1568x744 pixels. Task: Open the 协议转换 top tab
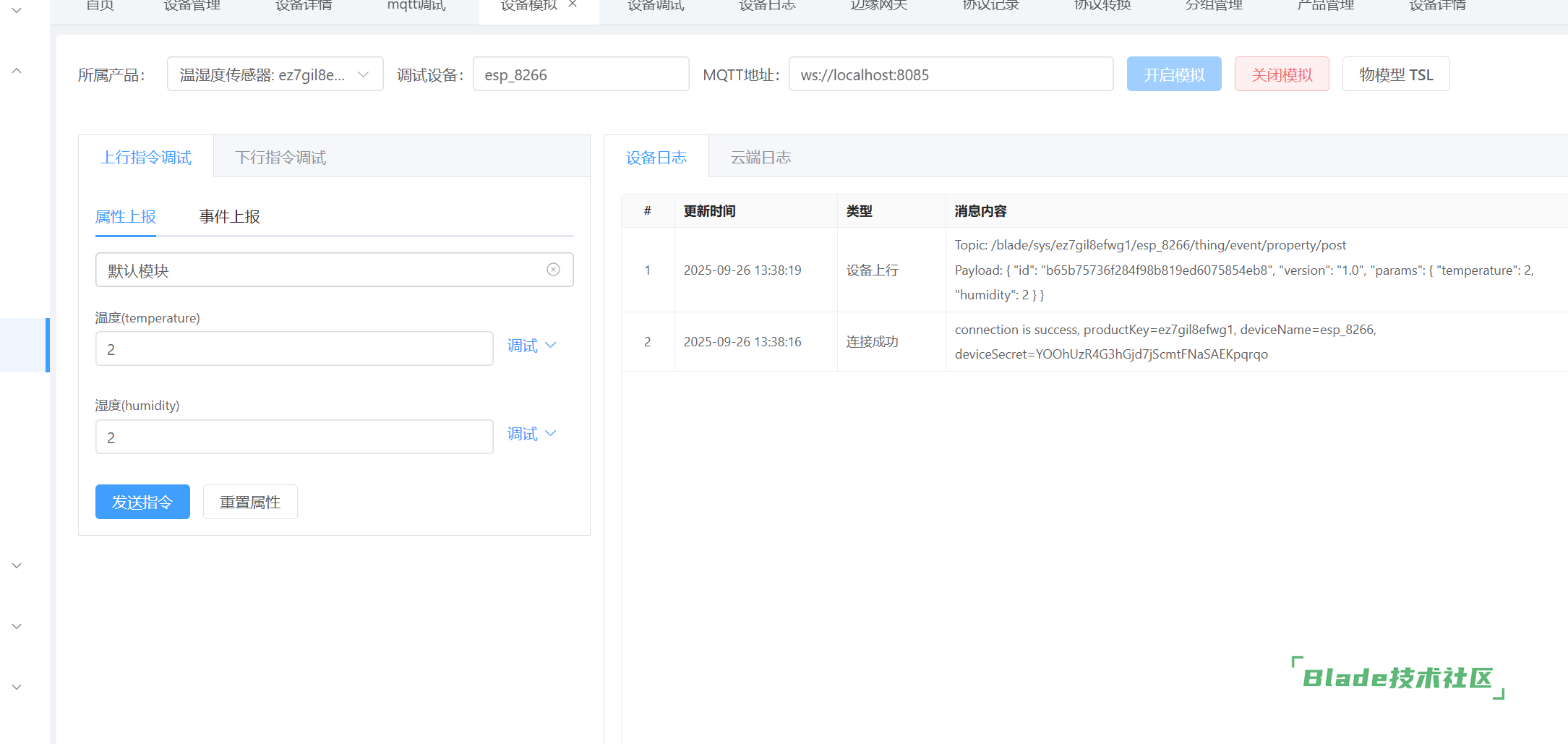[x=1102, y=5]
